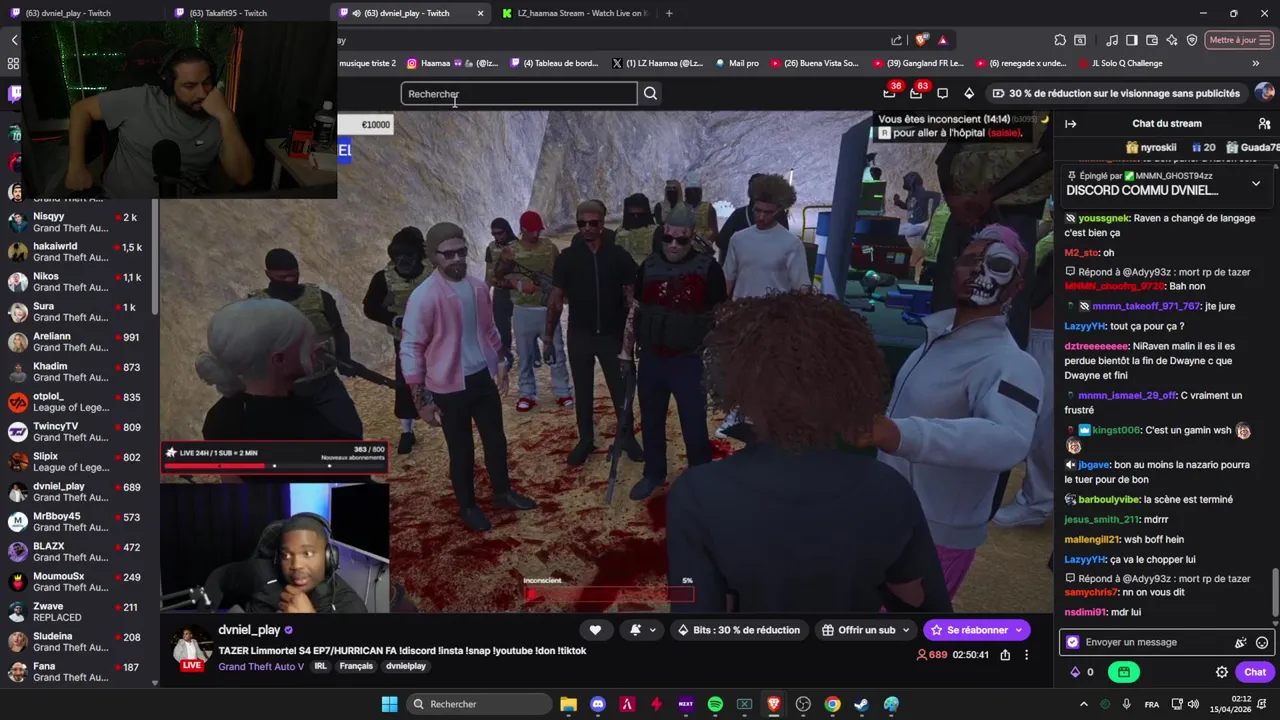Click the browser music note icon

1112,40
